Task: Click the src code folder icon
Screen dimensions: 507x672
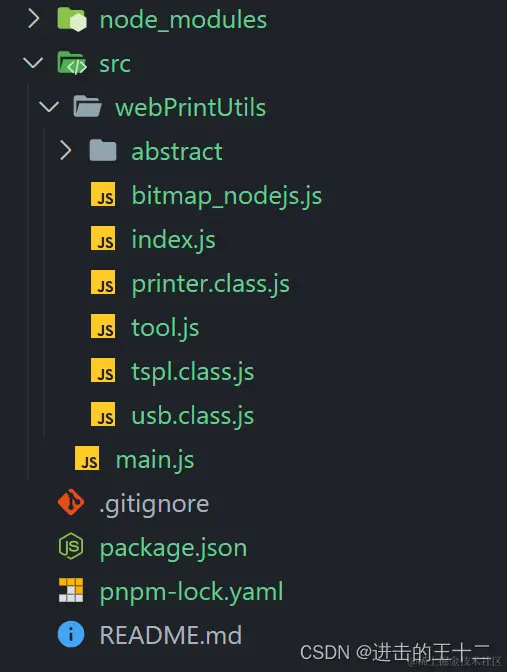Action: 72,63
